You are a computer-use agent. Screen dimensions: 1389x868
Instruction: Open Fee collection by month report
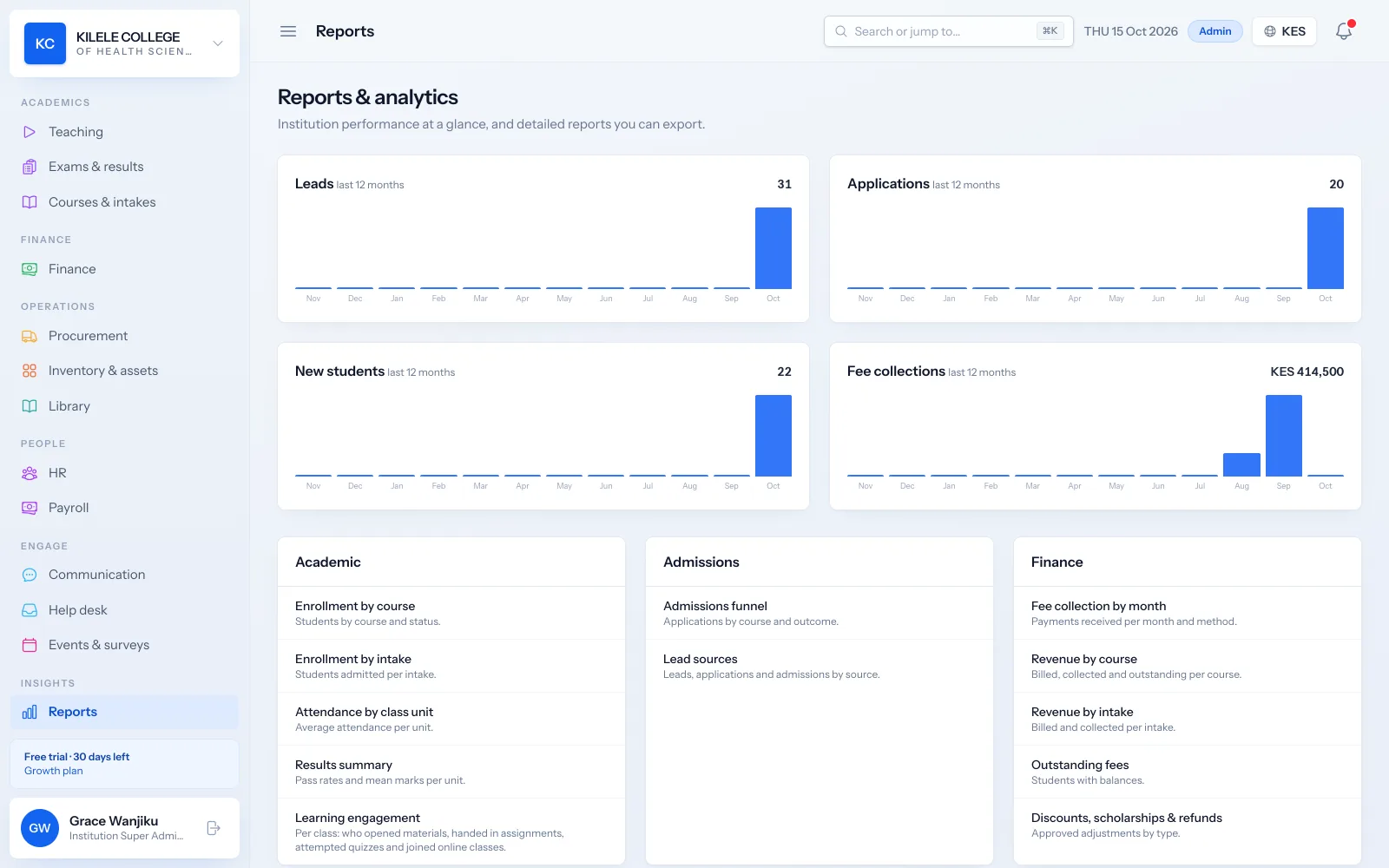pyautogui.click(x=1188, y=613)
